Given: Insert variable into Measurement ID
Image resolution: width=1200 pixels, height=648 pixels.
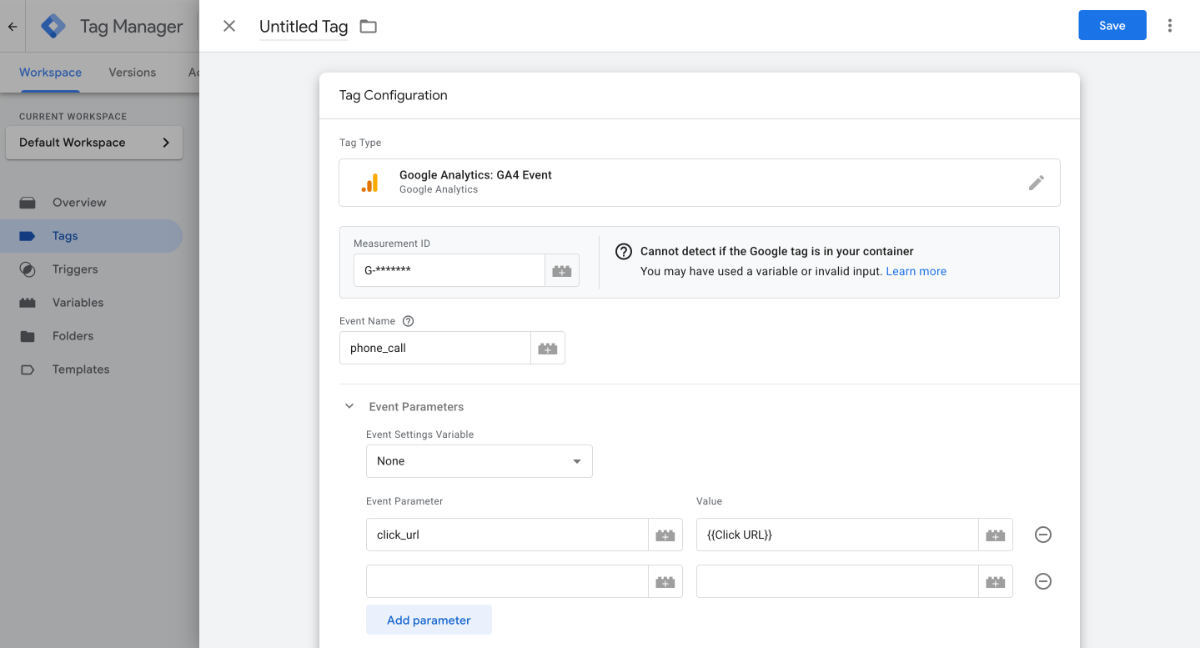Looking at the screenshot, I should [x=562, y=270].
